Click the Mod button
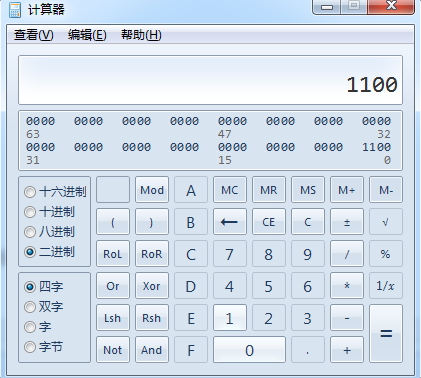 [x=152, y=190]
